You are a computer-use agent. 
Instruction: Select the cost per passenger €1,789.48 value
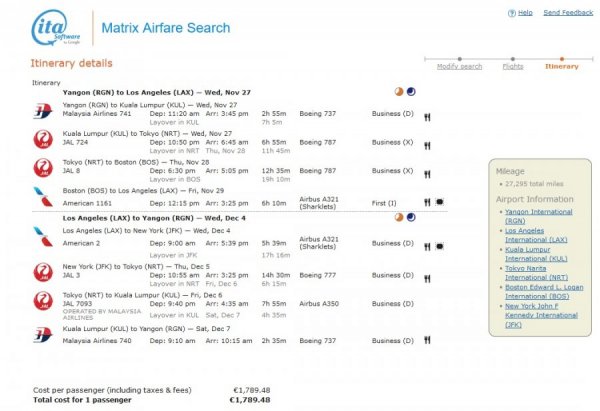[x=251, y=390]
